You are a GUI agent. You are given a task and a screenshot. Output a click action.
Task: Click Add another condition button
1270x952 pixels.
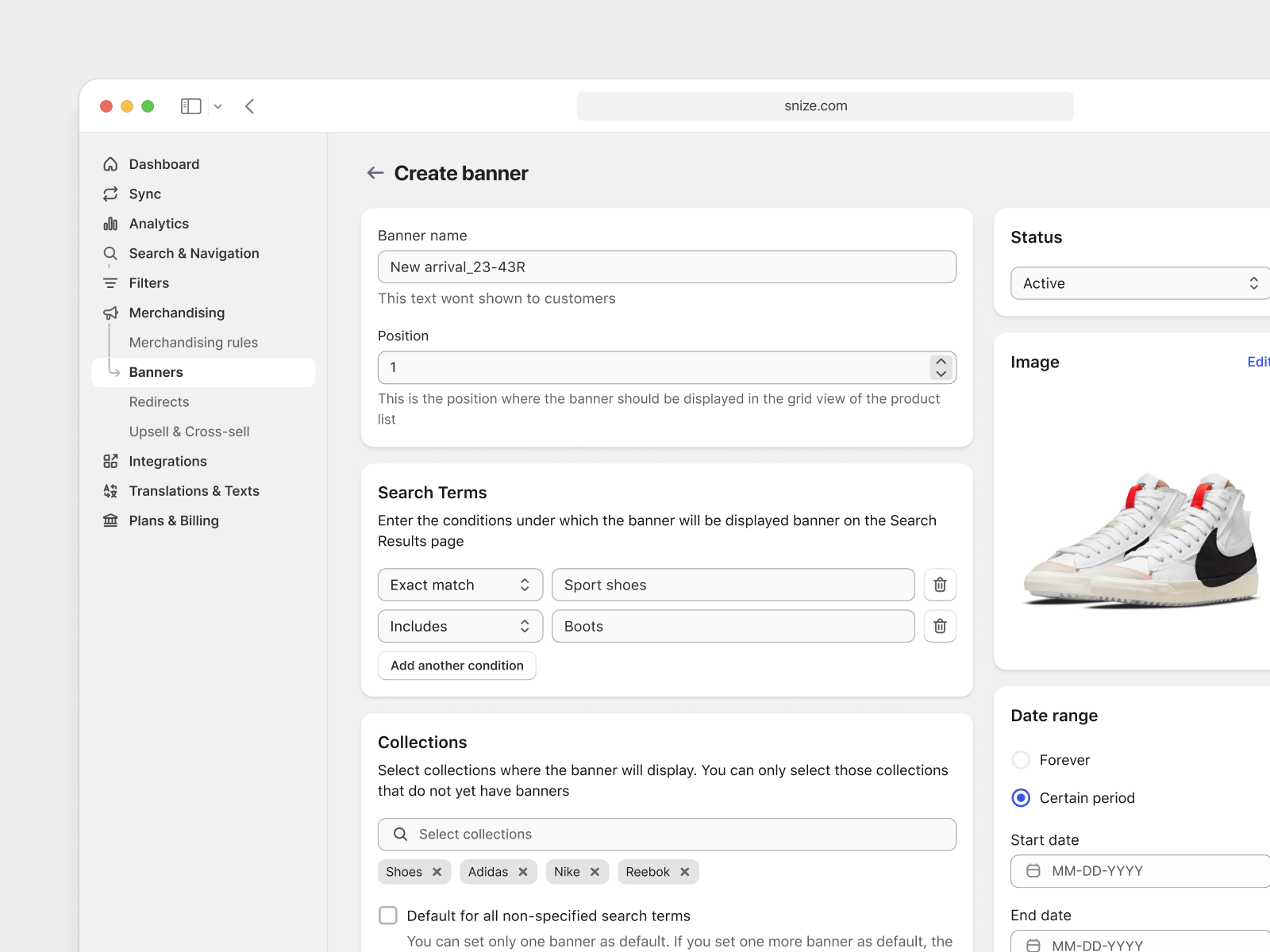[456, 666]
